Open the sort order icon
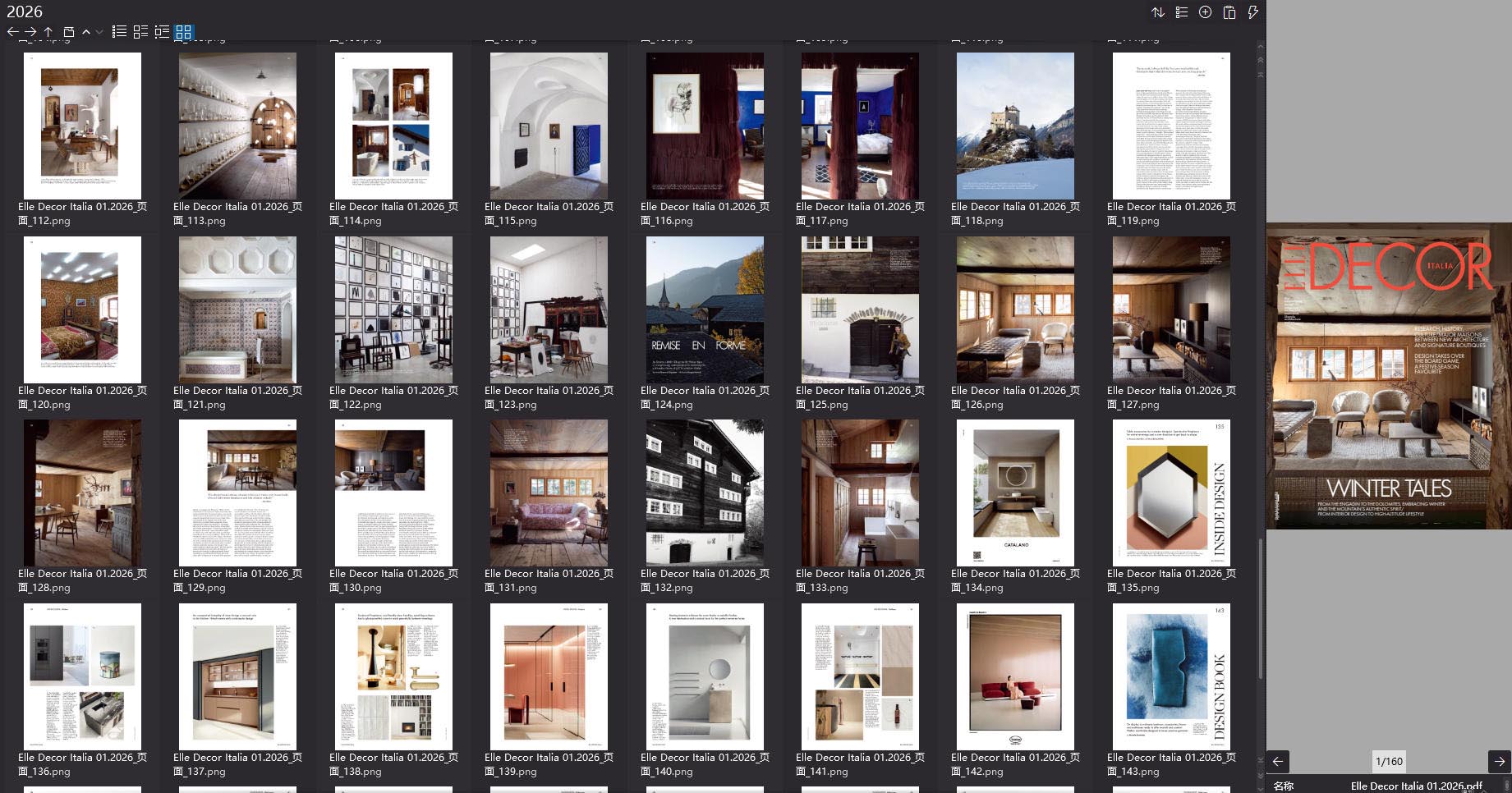The width and height of the screenshot is (1512, 793). click(1158, 12)
